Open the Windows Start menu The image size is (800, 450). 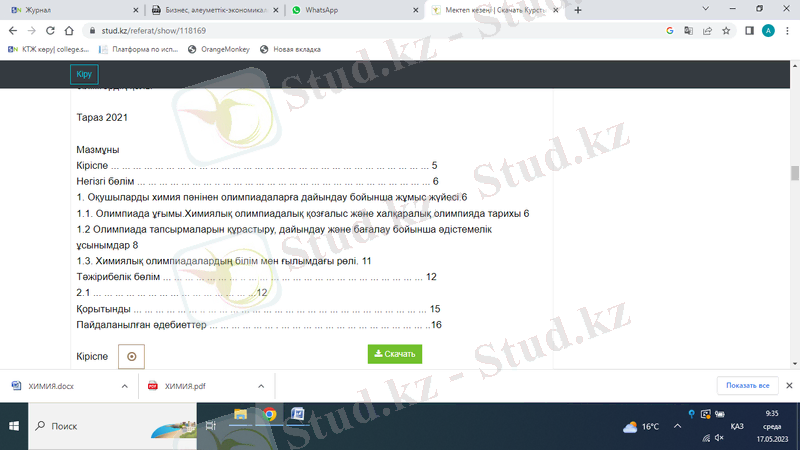pos(14,426)
